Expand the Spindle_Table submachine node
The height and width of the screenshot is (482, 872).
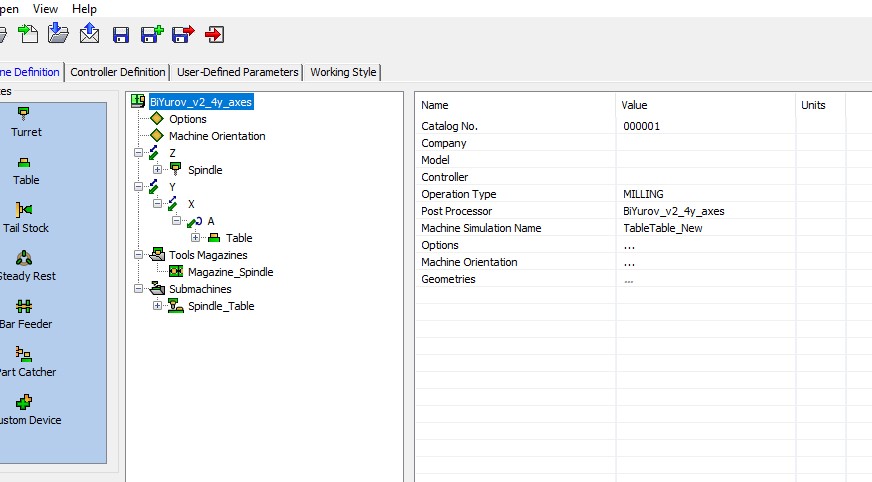coord(157,306)
